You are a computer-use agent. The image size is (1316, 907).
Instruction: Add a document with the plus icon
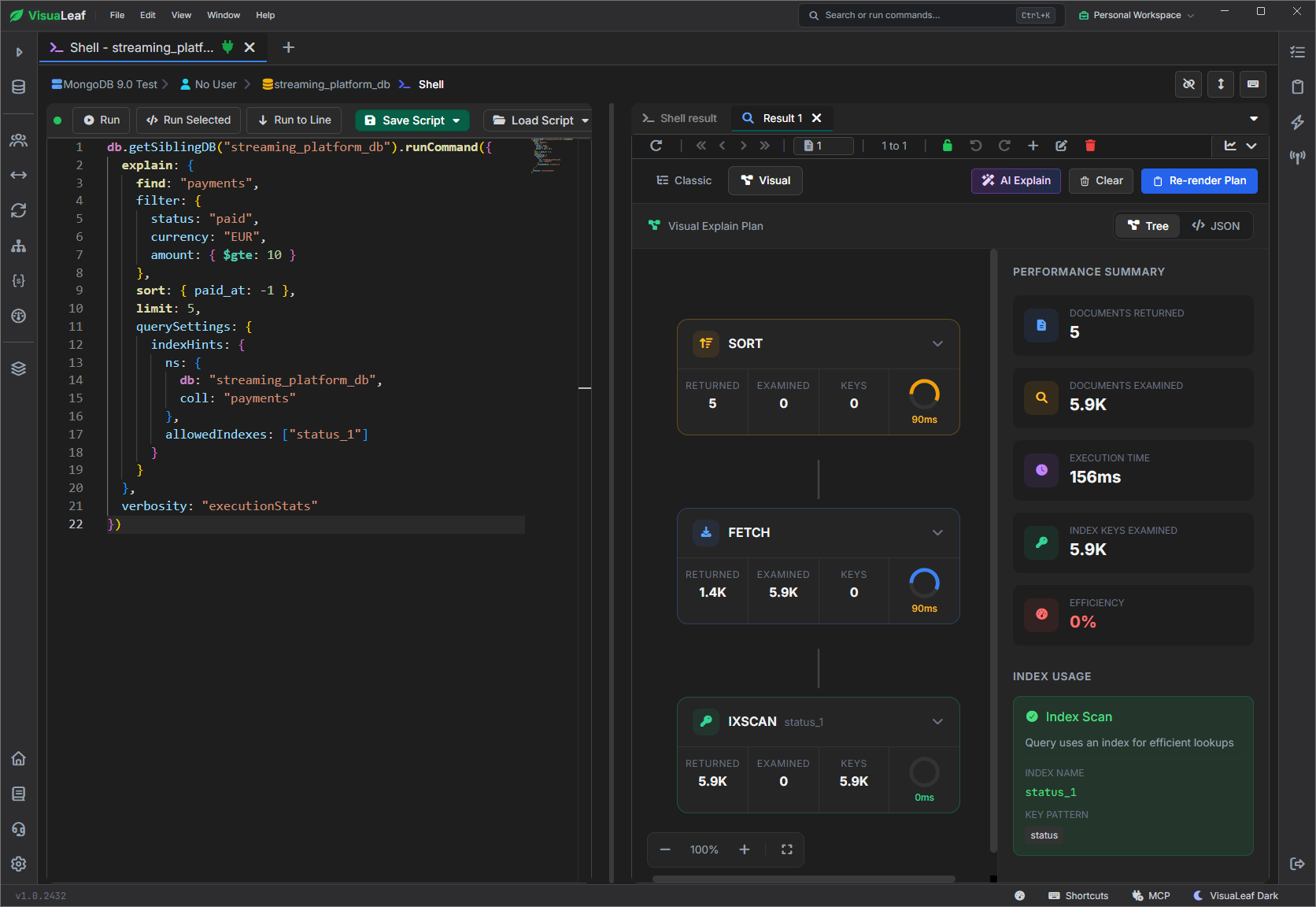1033,146
